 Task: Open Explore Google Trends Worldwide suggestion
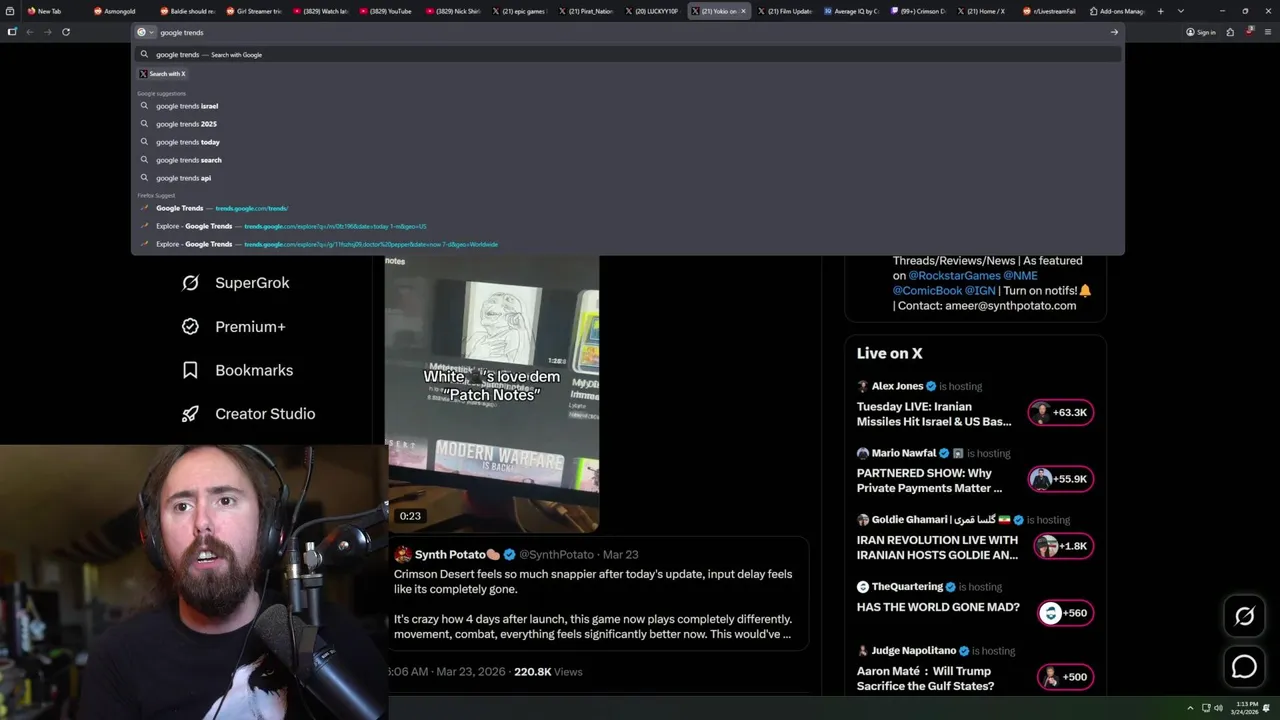tap(628, 244)
